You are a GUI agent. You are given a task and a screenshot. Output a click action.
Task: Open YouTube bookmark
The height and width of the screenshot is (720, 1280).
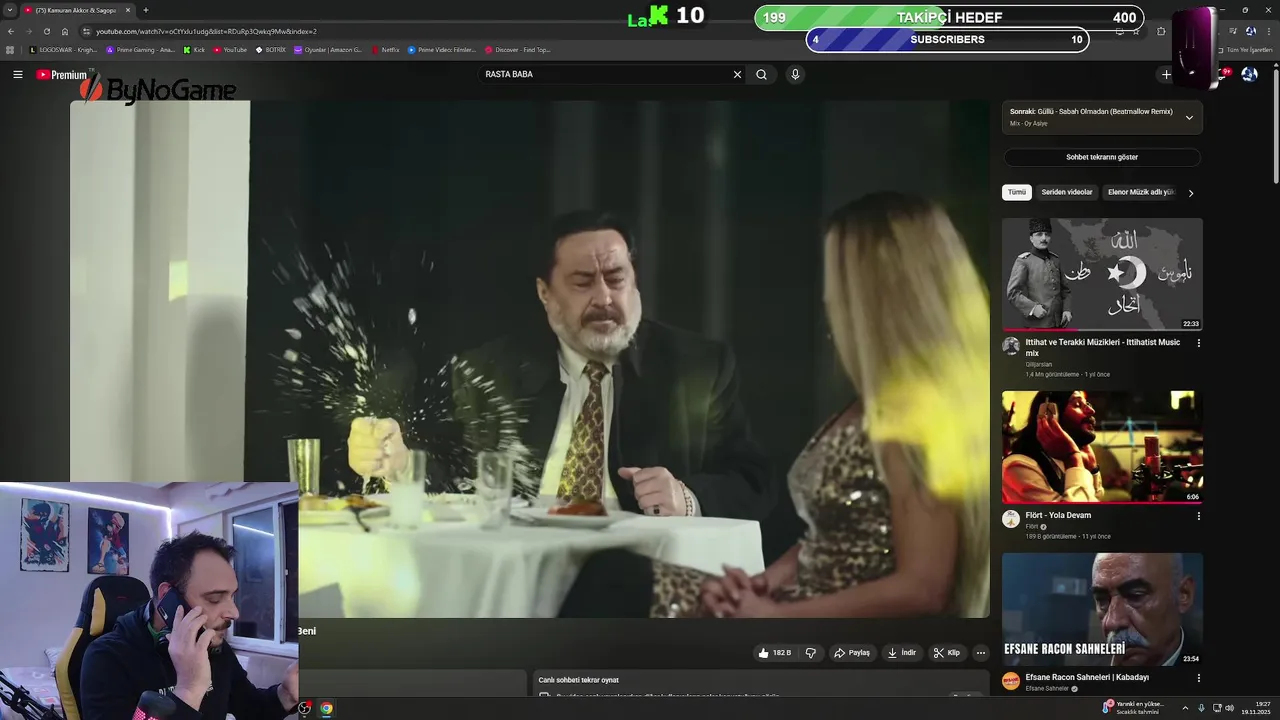230,50
